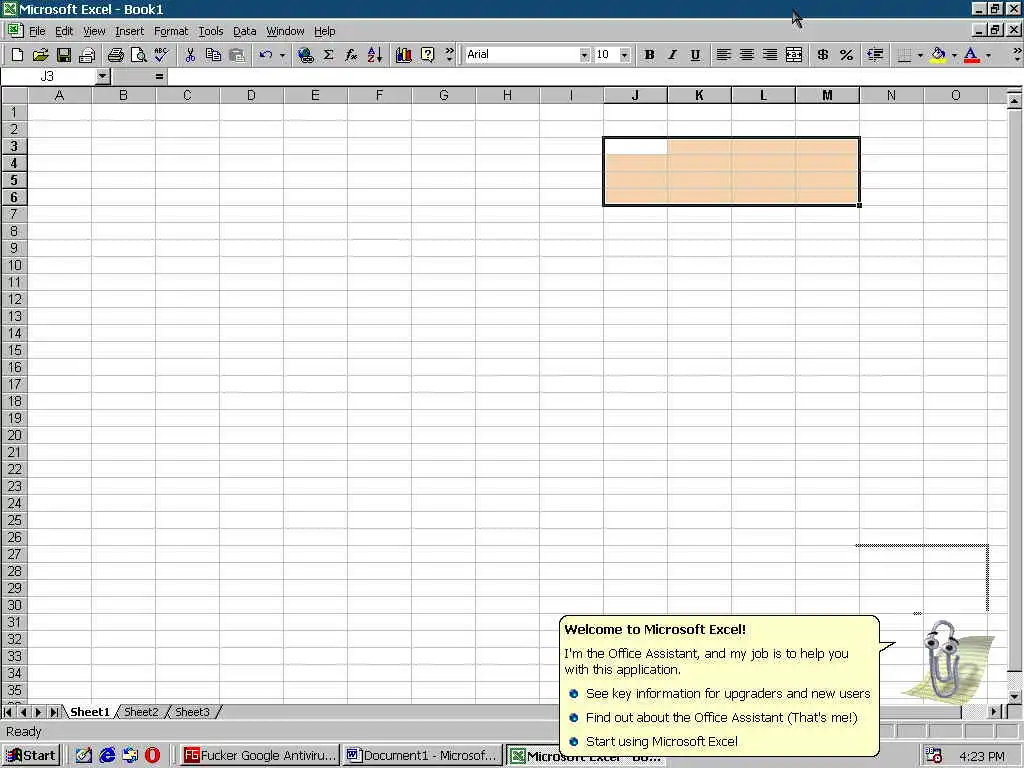Cut selection using the scissors icon
Viewport: 1024px width, 768px height.
[190, 55]
